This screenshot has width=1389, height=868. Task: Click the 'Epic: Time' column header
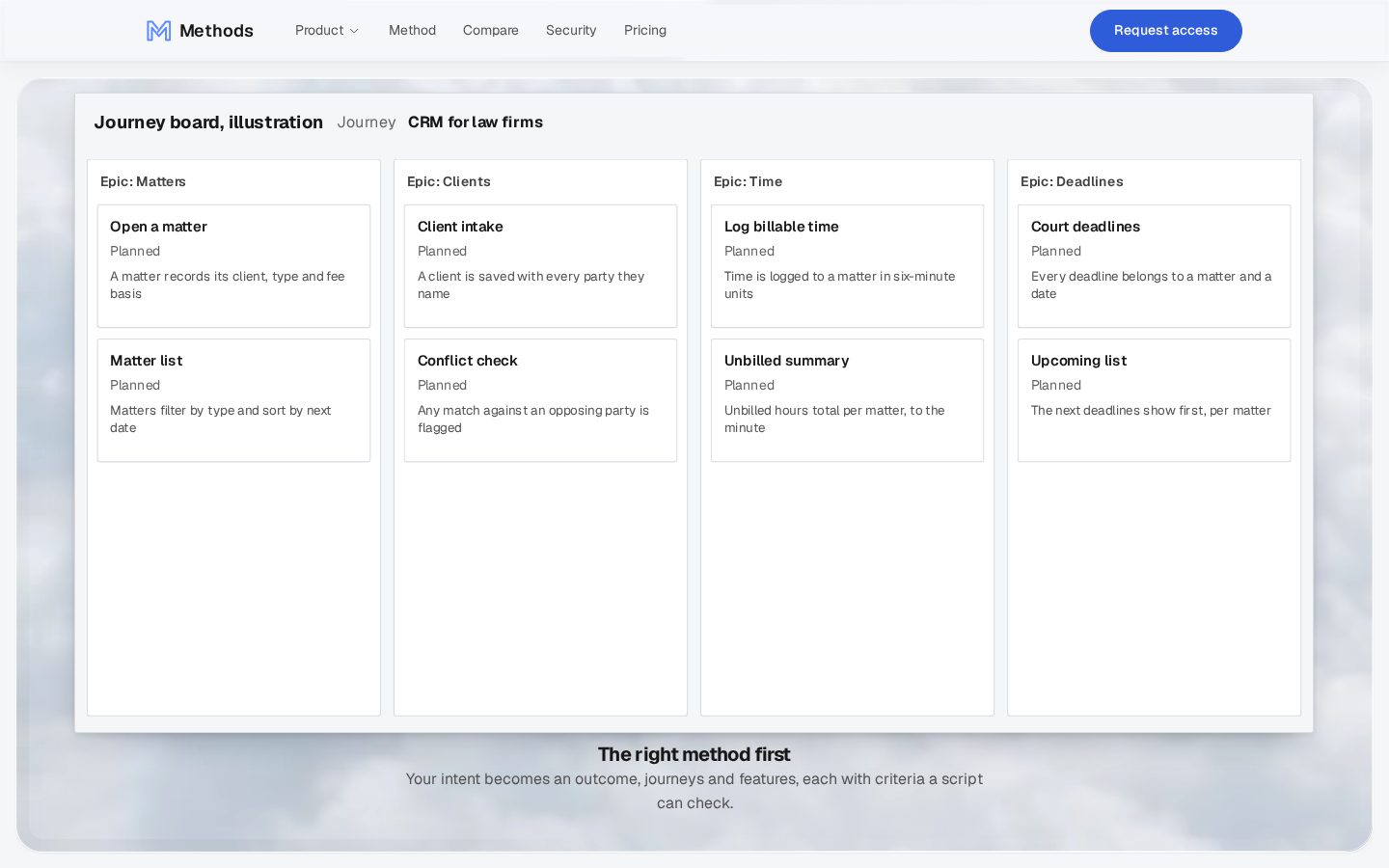(x=748, y=181)
